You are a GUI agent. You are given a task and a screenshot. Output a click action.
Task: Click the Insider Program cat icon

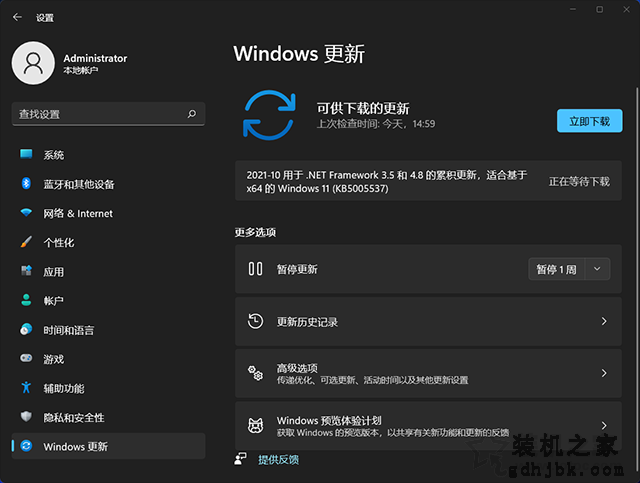256,425
